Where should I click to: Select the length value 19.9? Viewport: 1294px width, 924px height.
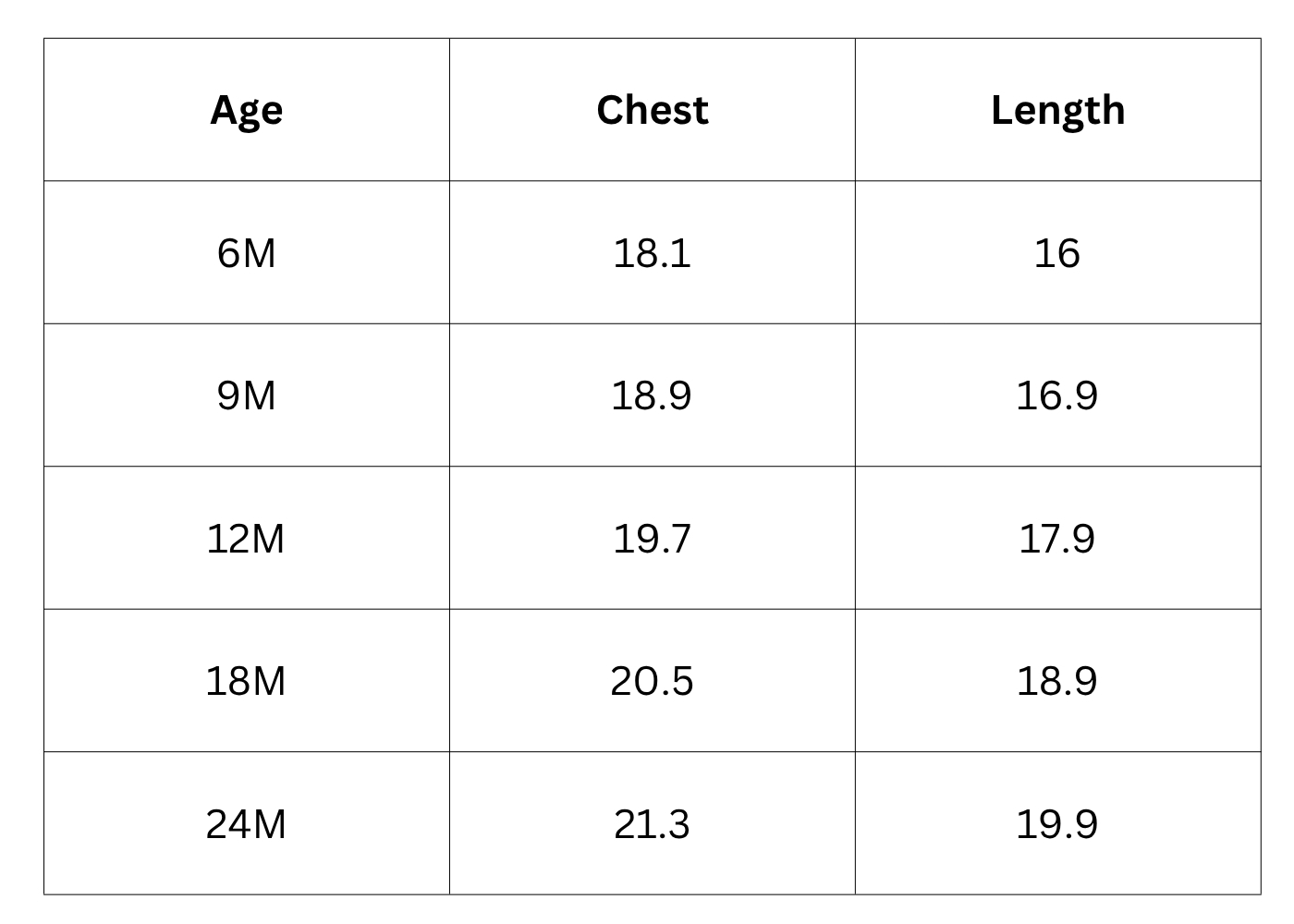[x=1056, y=824]
